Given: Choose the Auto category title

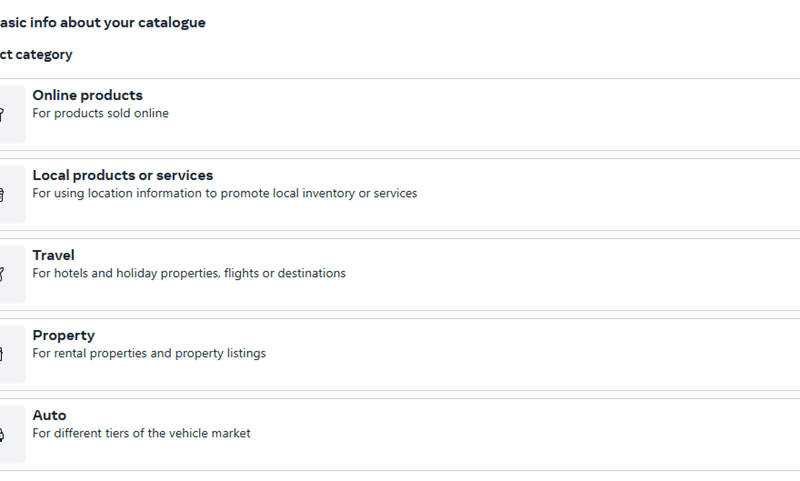Looking at the screenshot, I should [49, 416].
